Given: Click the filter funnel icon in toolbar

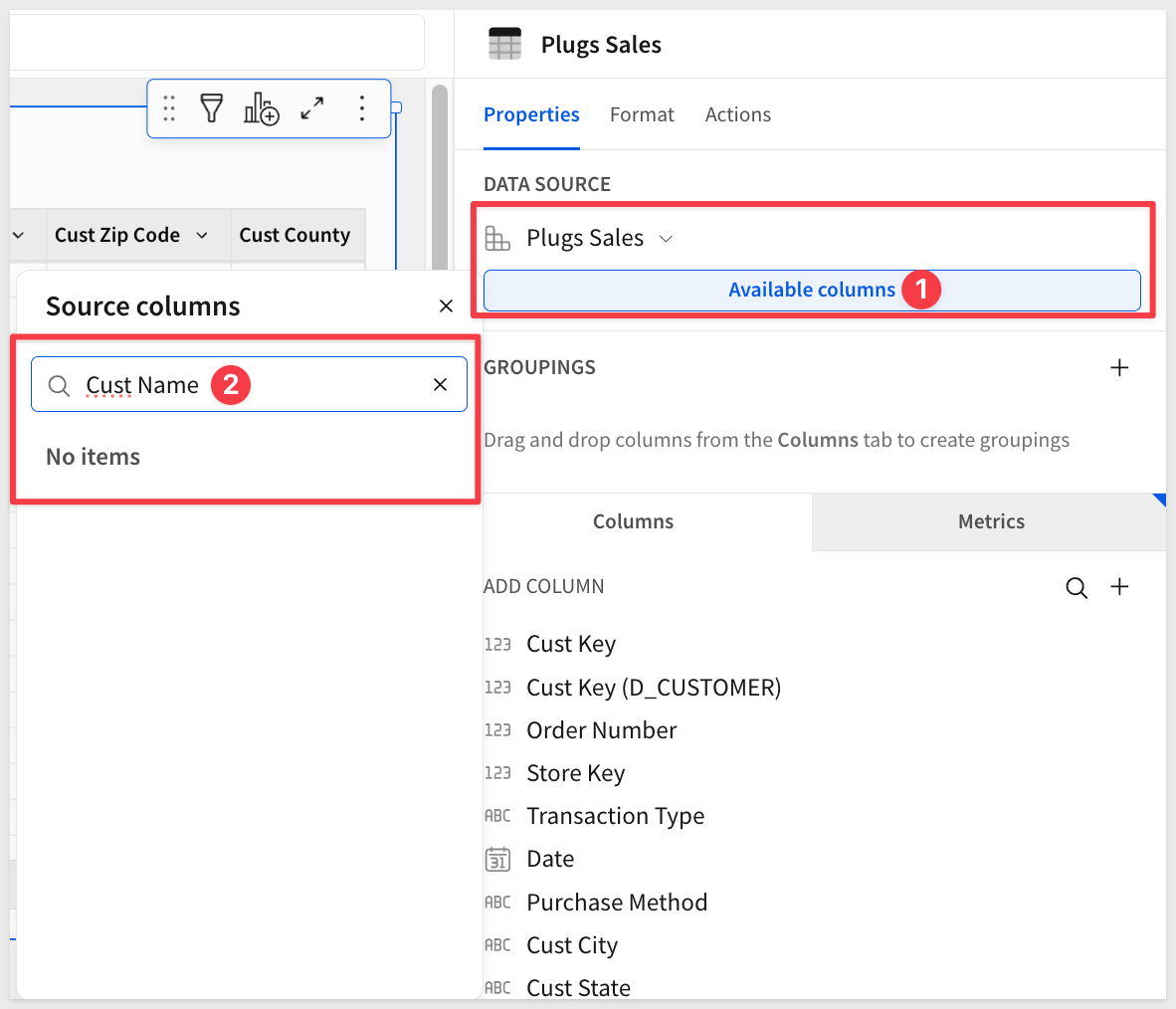Looking at the screenshot, I should 211,108.
